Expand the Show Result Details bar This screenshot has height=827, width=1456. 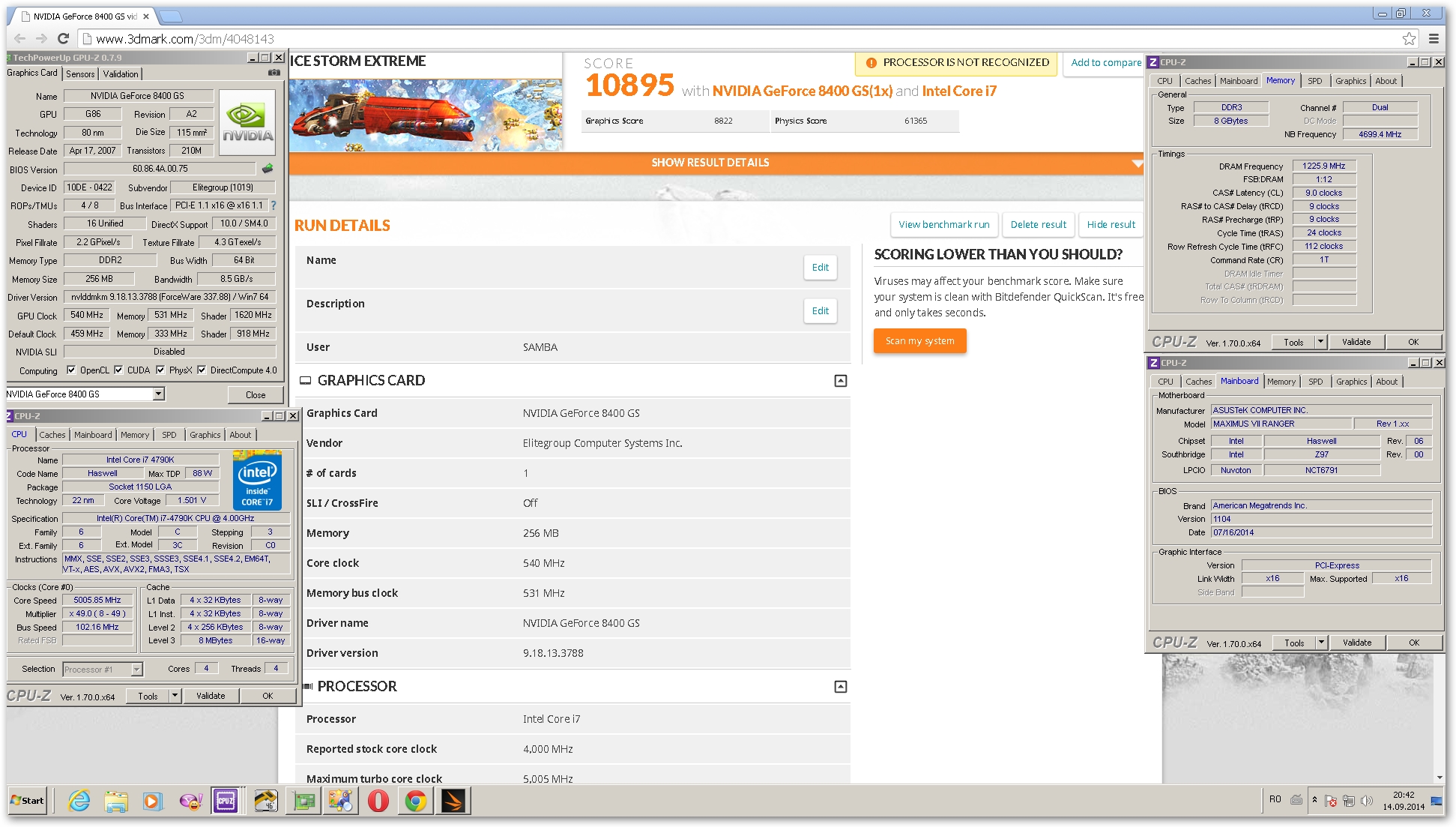tap(716, 163)
